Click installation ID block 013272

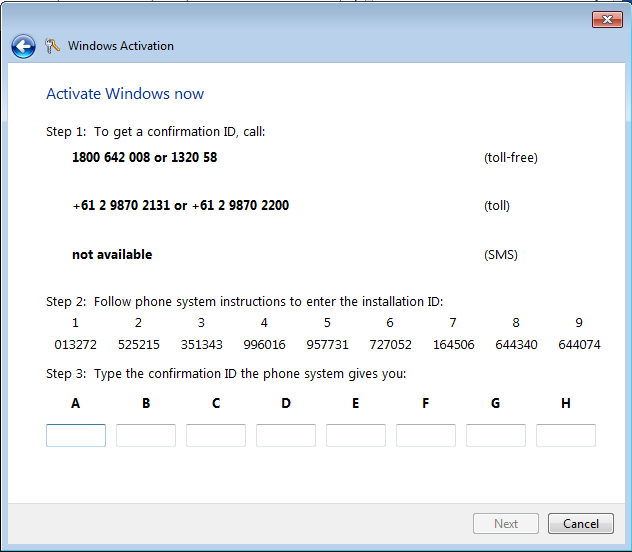pos(75,344)
